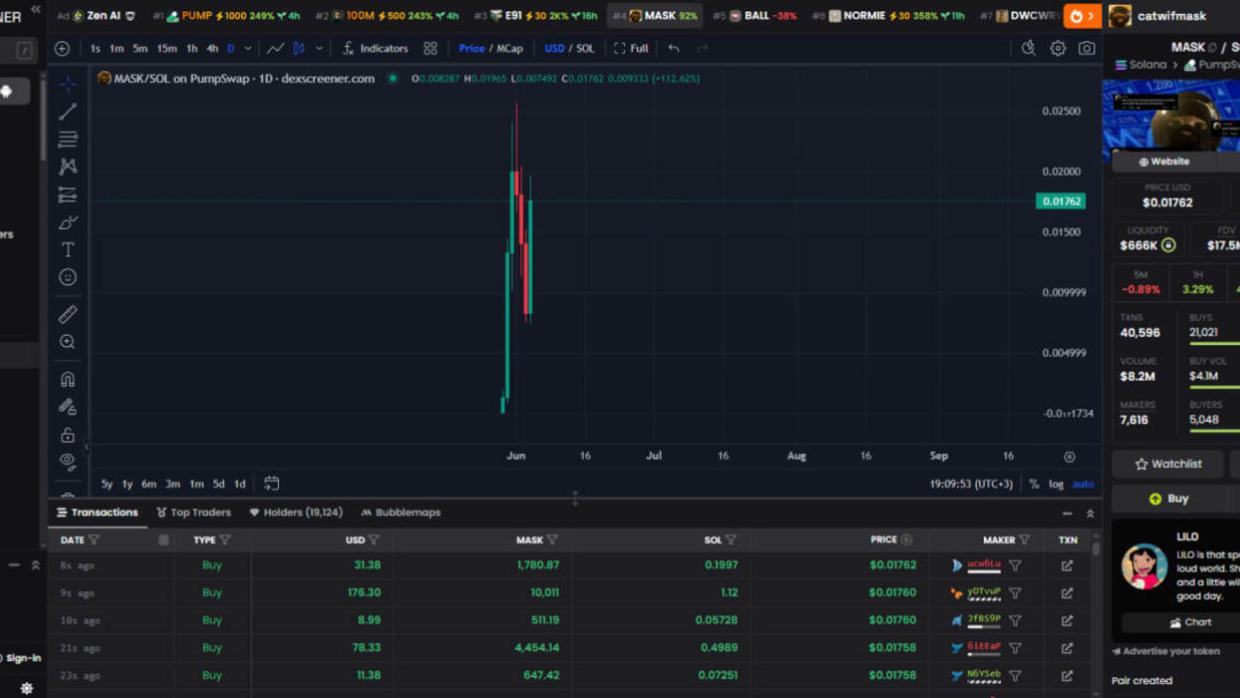Click the green Buy button
1240x698 pixels.
[x=1170, y=498]
